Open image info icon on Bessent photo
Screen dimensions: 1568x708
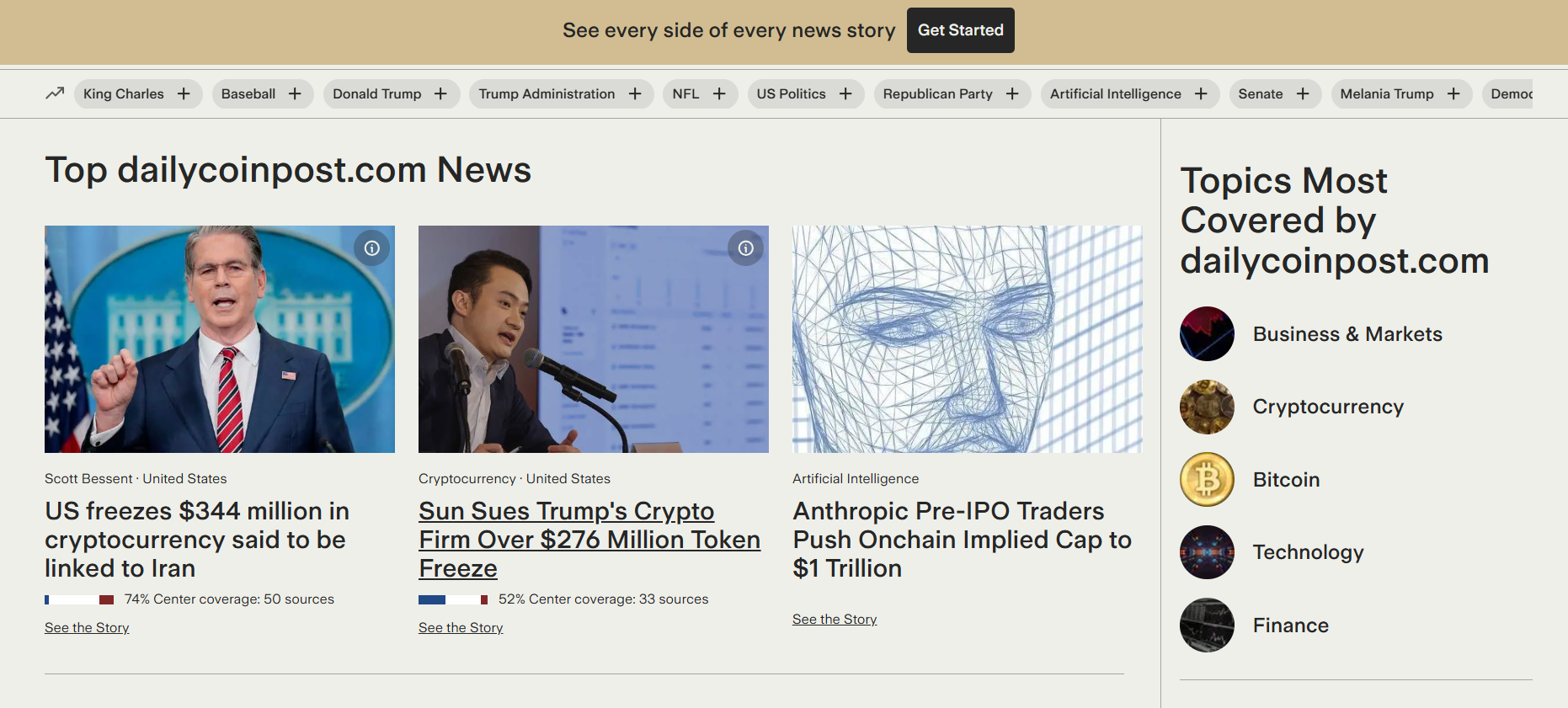[372, 248]
